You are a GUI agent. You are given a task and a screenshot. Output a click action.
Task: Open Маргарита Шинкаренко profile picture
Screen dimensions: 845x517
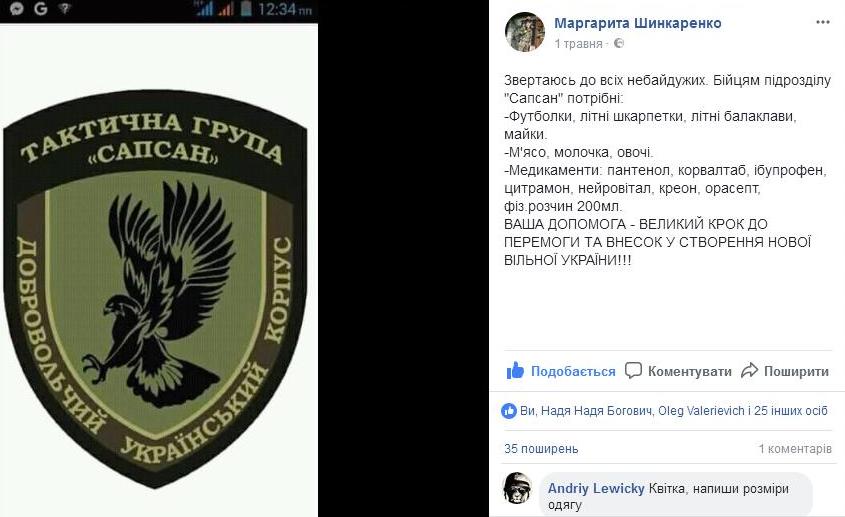tap(525, 32)
